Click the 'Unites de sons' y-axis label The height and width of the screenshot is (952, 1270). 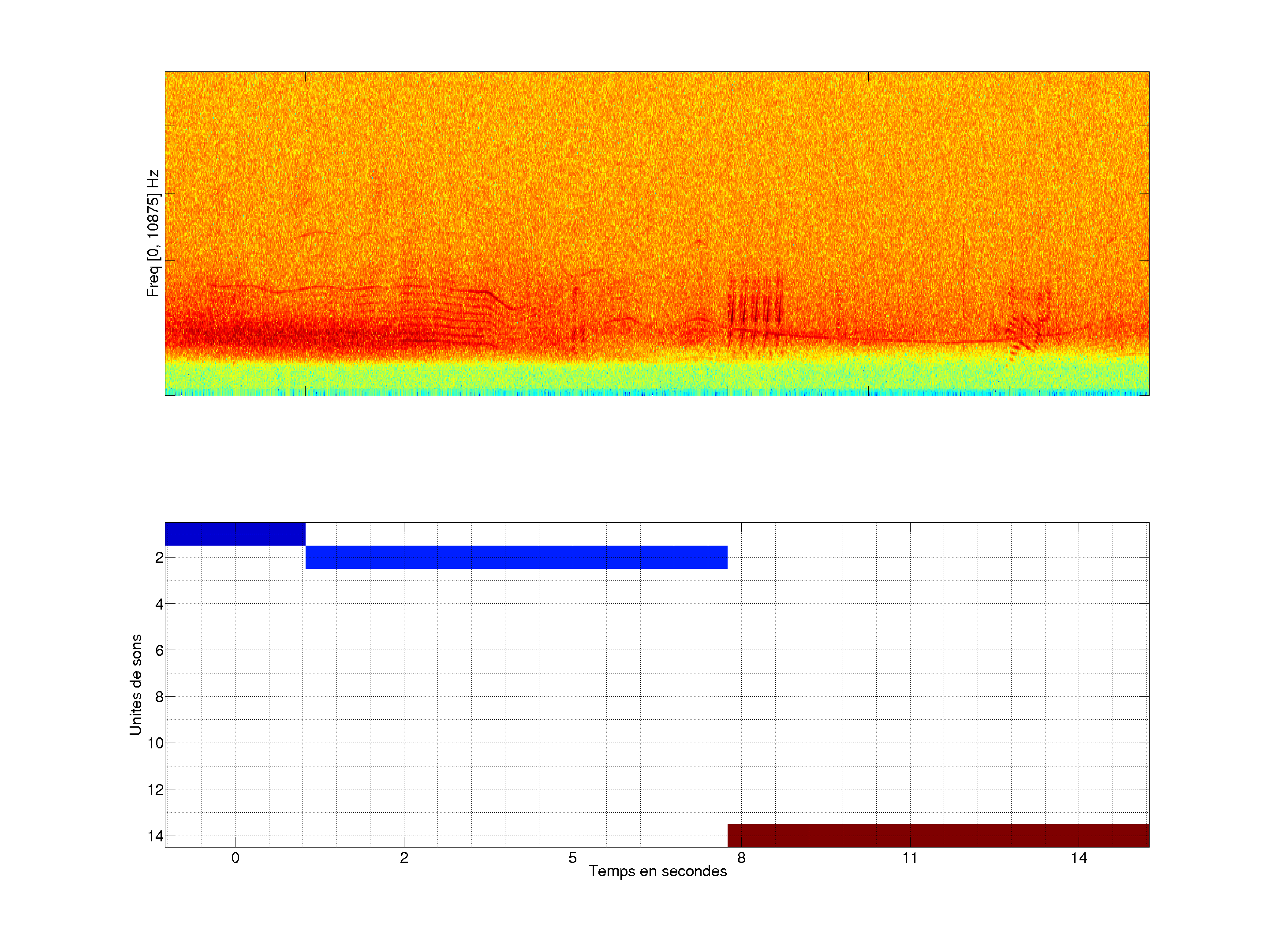(x=135, y=684)
